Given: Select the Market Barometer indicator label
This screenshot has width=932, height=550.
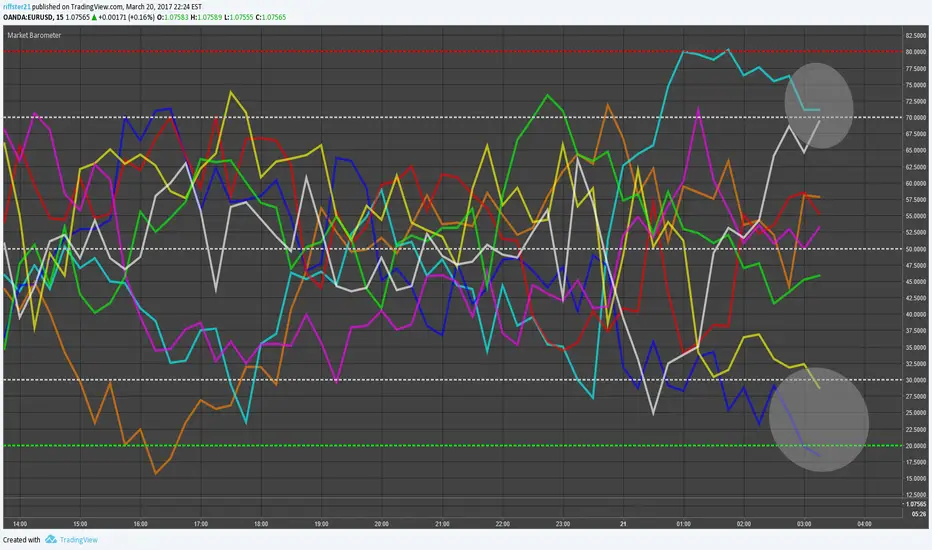Looking at the screenshot, I should coord(34,35).
